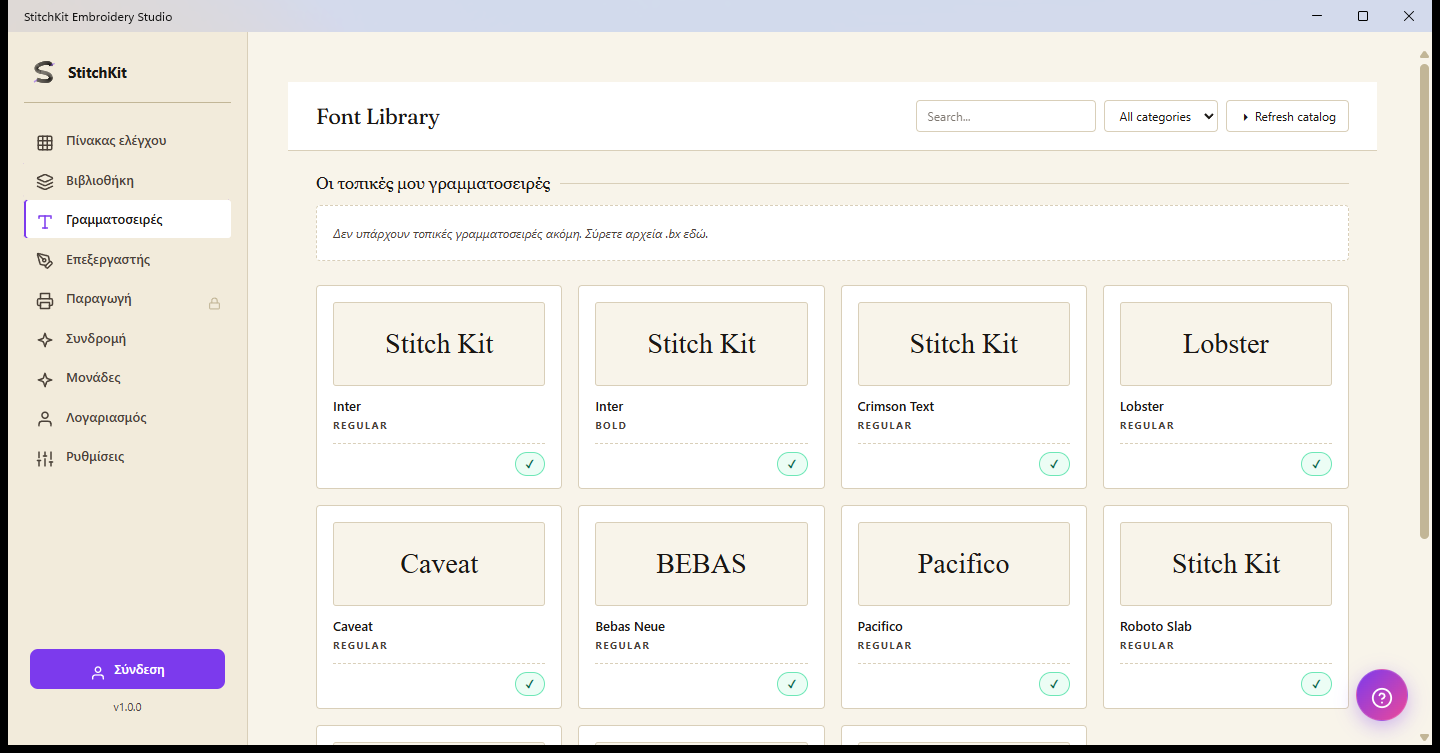Click the sparkle icon beside Μονάδες
The width and height of the screenshot is (1440, 753).
(45, 379)
